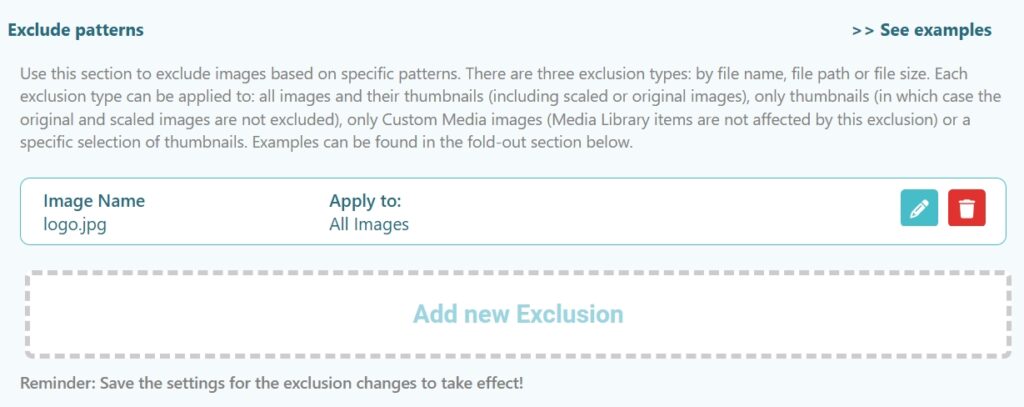Image resolution: width=1024 pixels, height=407 pixels.
Task: Delete the logo.jpg exclusion via trash icon
Action: pos(967,209)
